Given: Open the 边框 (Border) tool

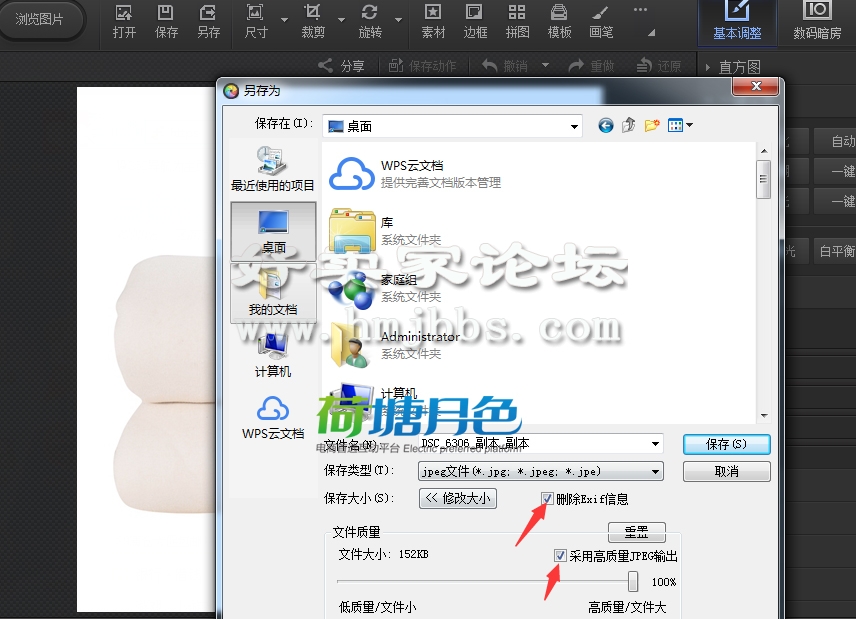Looking at the screenshot, I should 475,21.
